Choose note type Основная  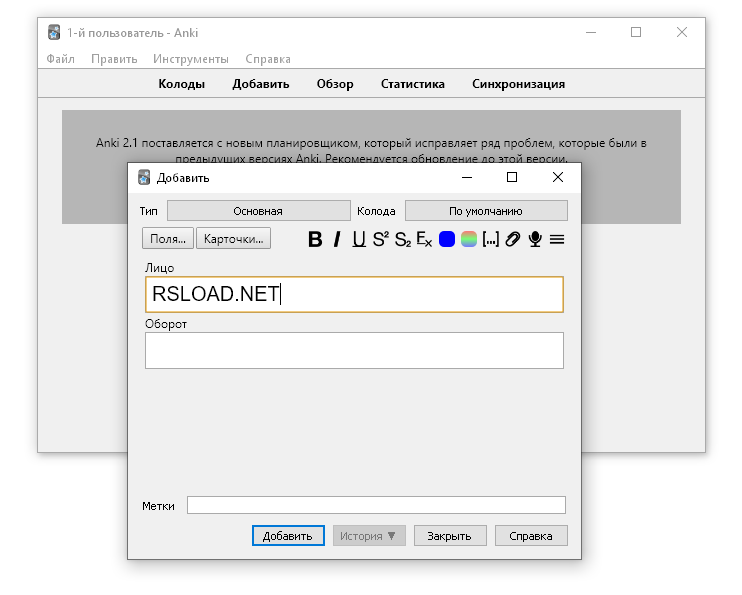tap(258, 211)
